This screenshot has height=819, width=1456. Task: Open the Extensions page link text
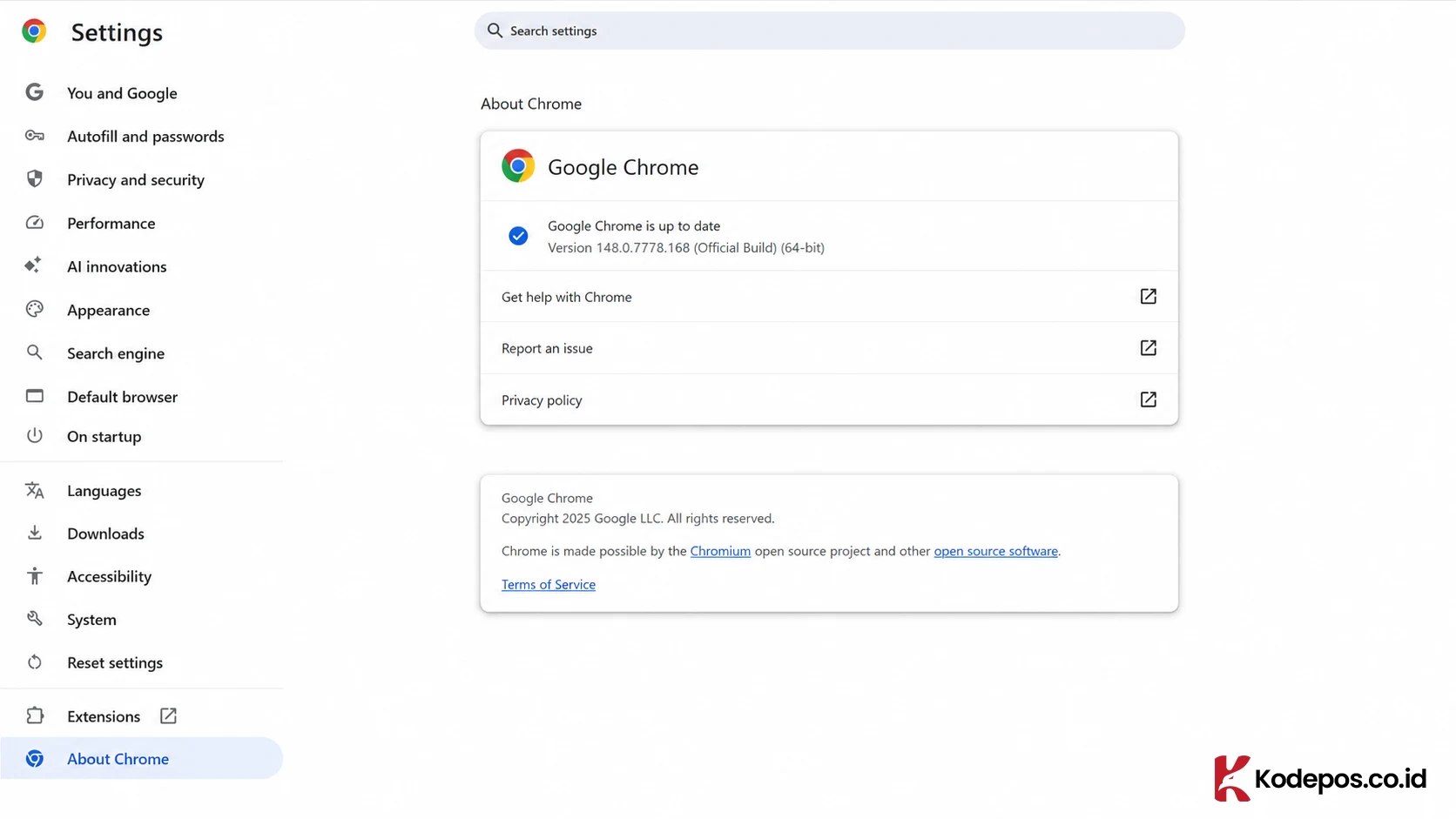pos(104,716)
